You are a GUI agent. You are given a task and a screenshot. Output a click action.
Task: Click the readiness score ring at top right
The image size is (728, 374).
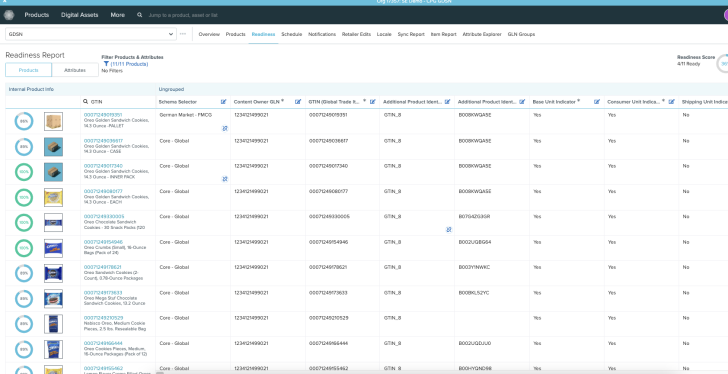pyautogui.click(x=723, y=64)
